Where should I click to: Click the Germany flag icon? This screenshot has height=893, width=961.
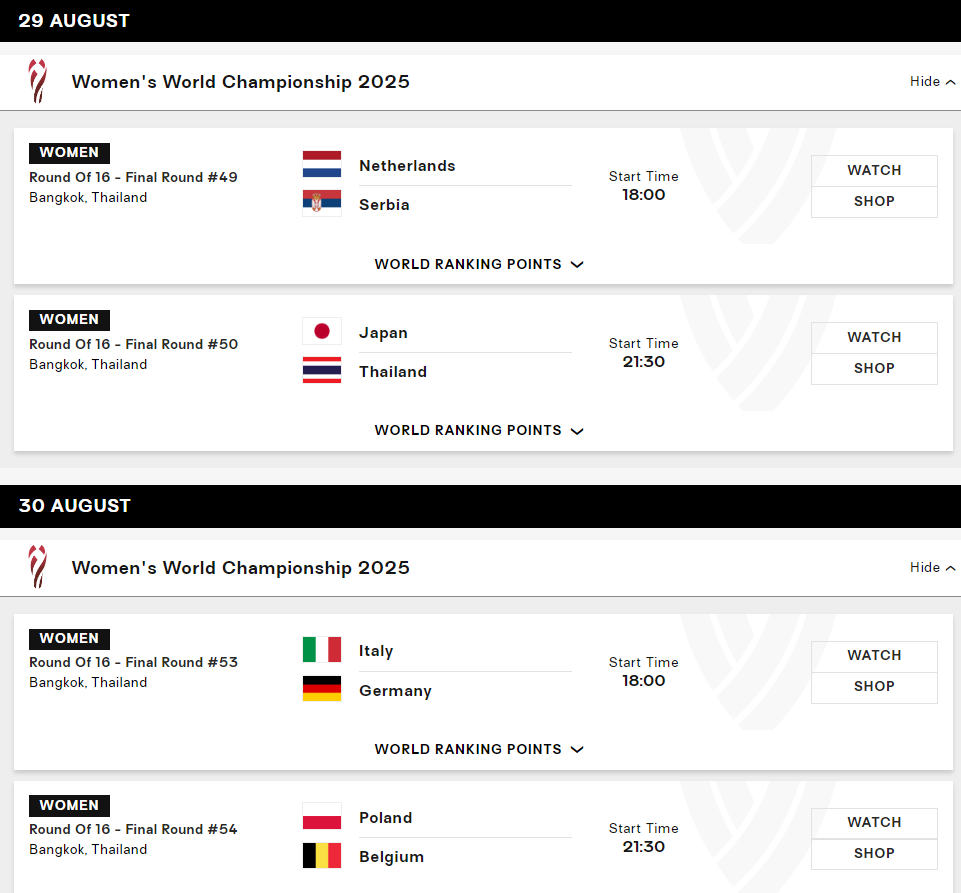(x=322, y=690)
